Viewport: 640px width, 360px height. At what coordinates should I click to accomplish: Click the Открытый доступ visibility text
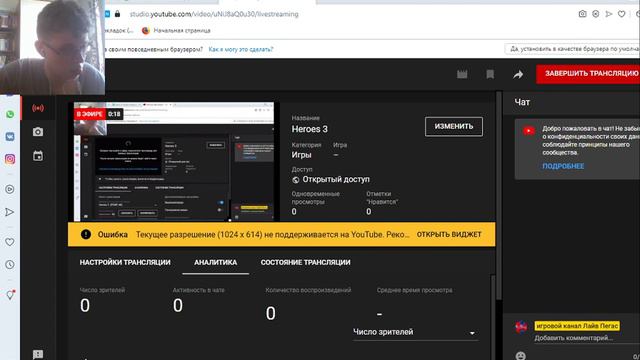pyautogui.click(x=336, y=180)
